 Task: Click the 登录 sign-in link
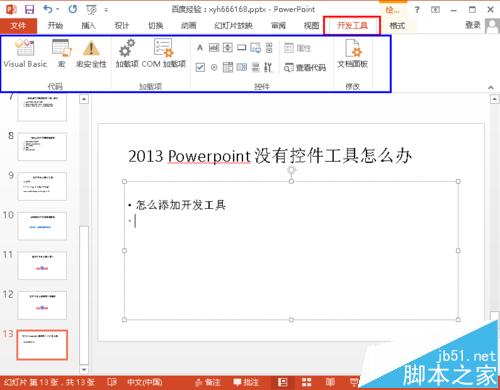473,25
